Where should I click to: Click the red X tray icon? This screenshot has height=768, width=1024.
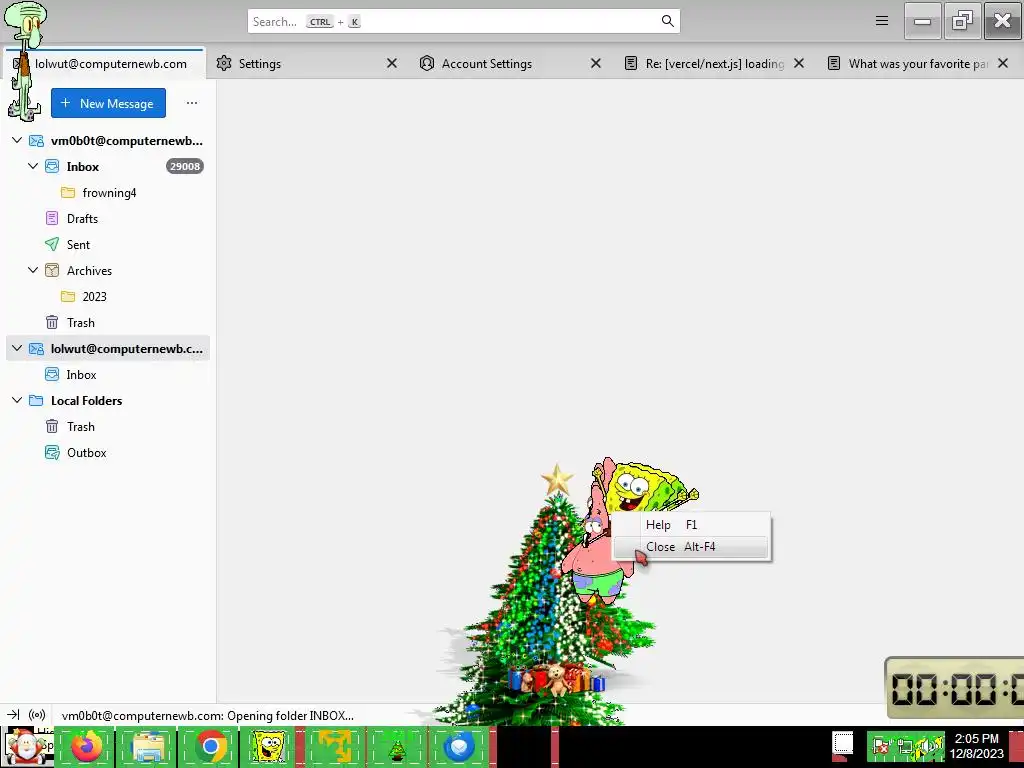click(x=882, y=747)
